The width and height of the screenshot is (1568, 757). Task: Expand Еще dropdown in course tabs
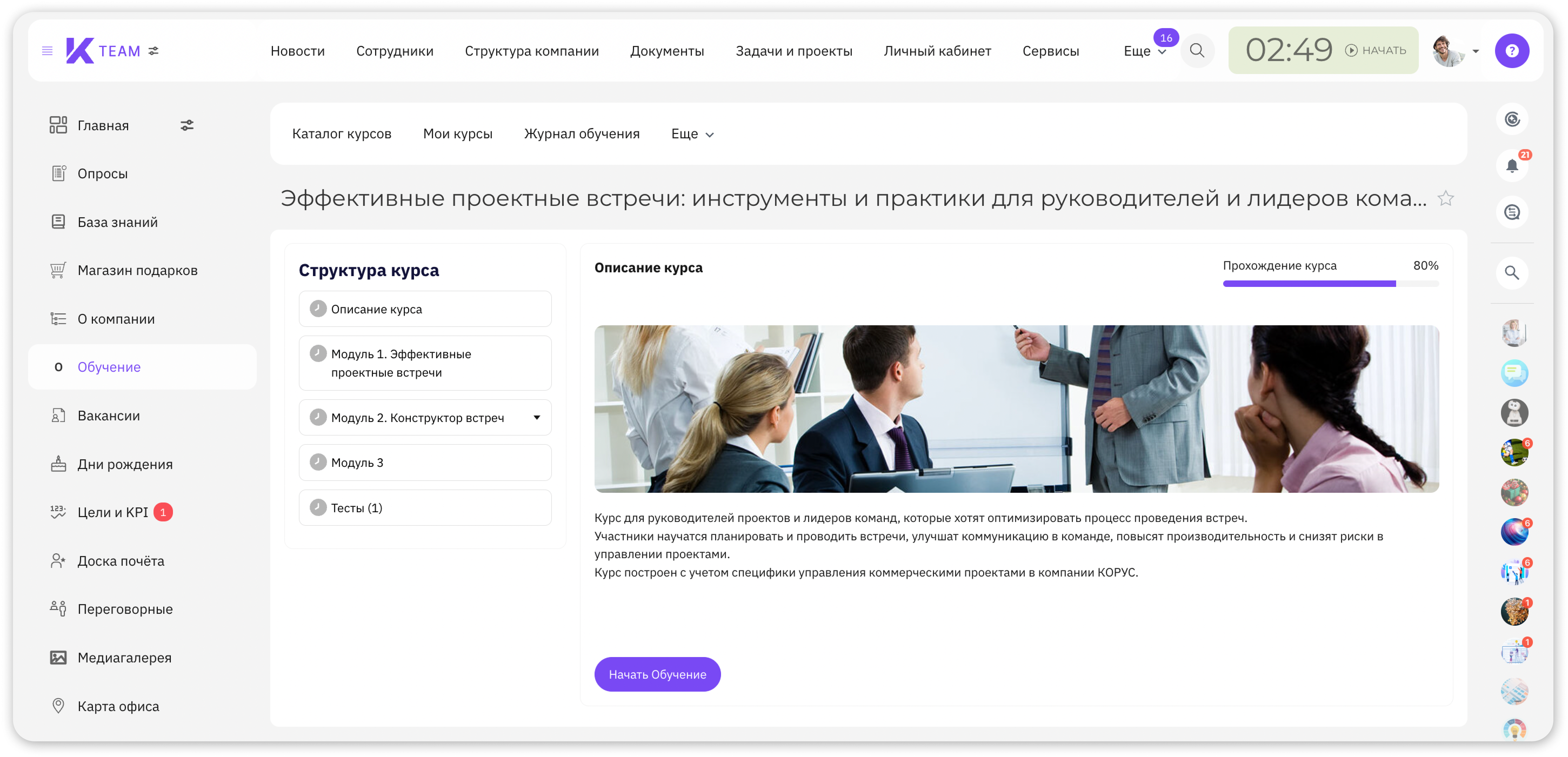692,134
